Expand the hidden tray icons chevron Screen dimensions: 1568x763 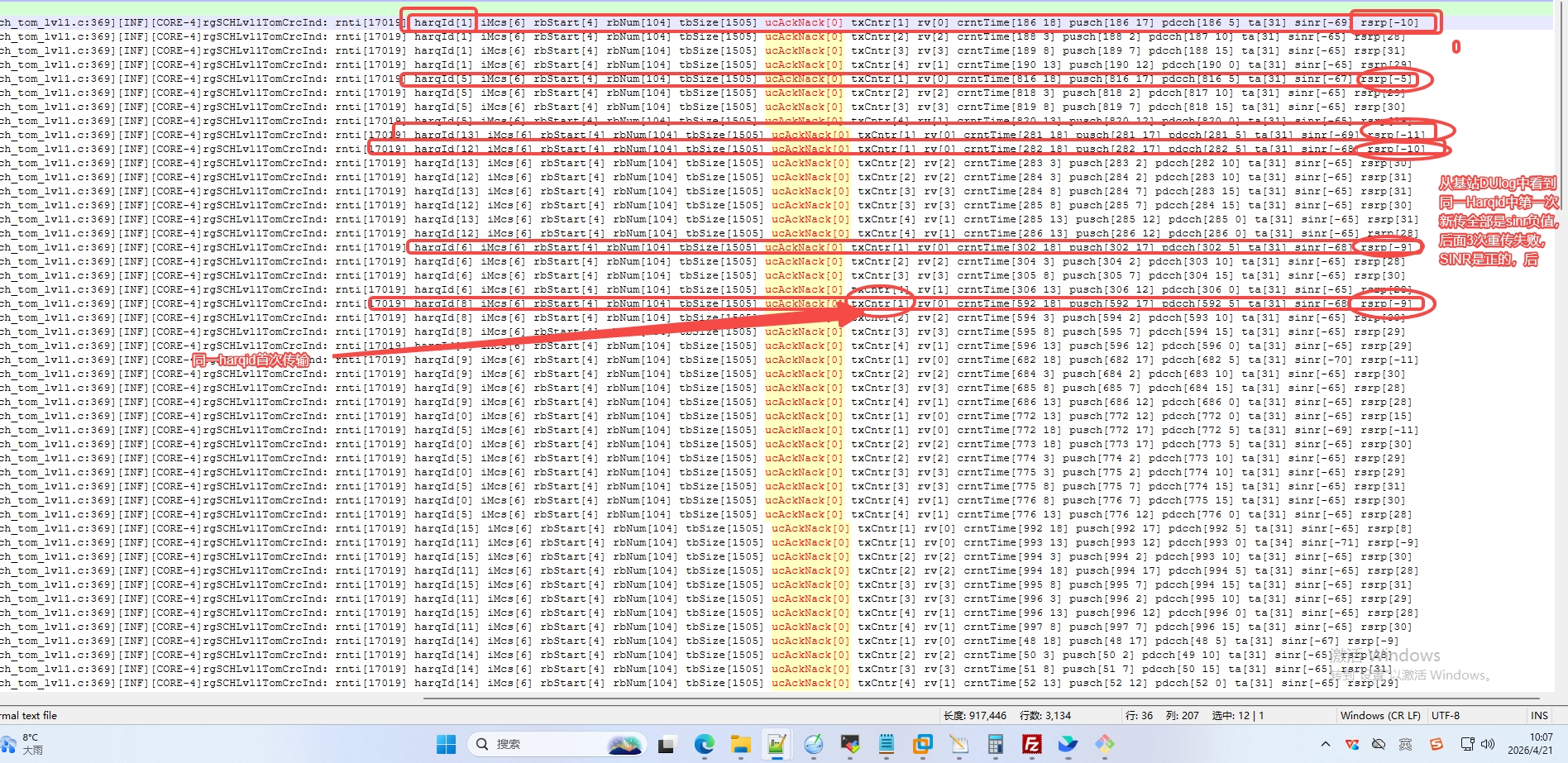(1326, 744)
